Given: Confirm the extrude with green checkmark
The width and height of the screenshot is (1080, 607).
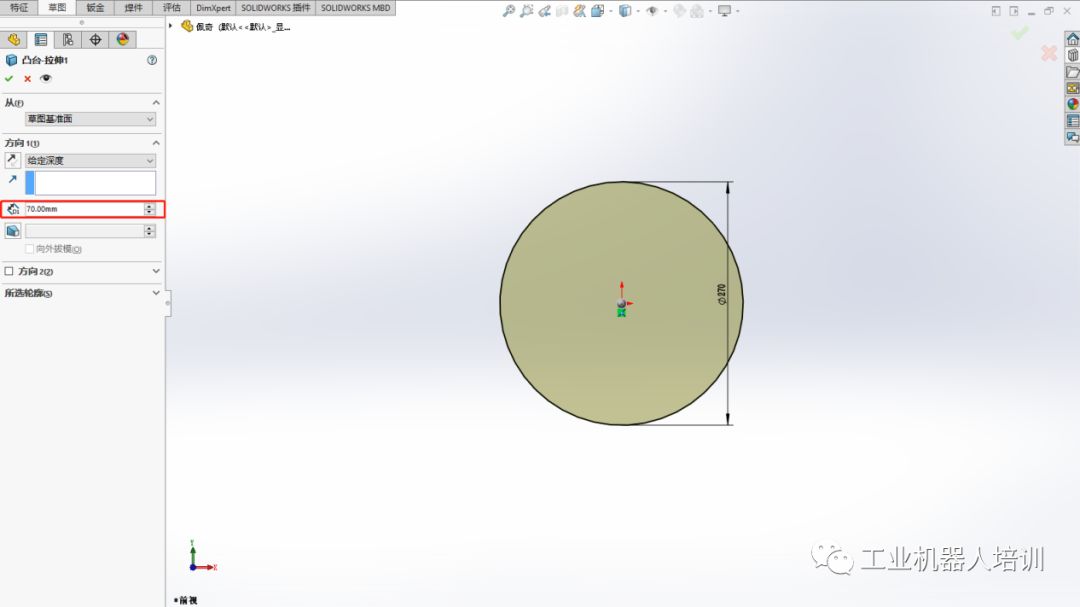Looking at the screenshot, I should [x=9, y=78].
